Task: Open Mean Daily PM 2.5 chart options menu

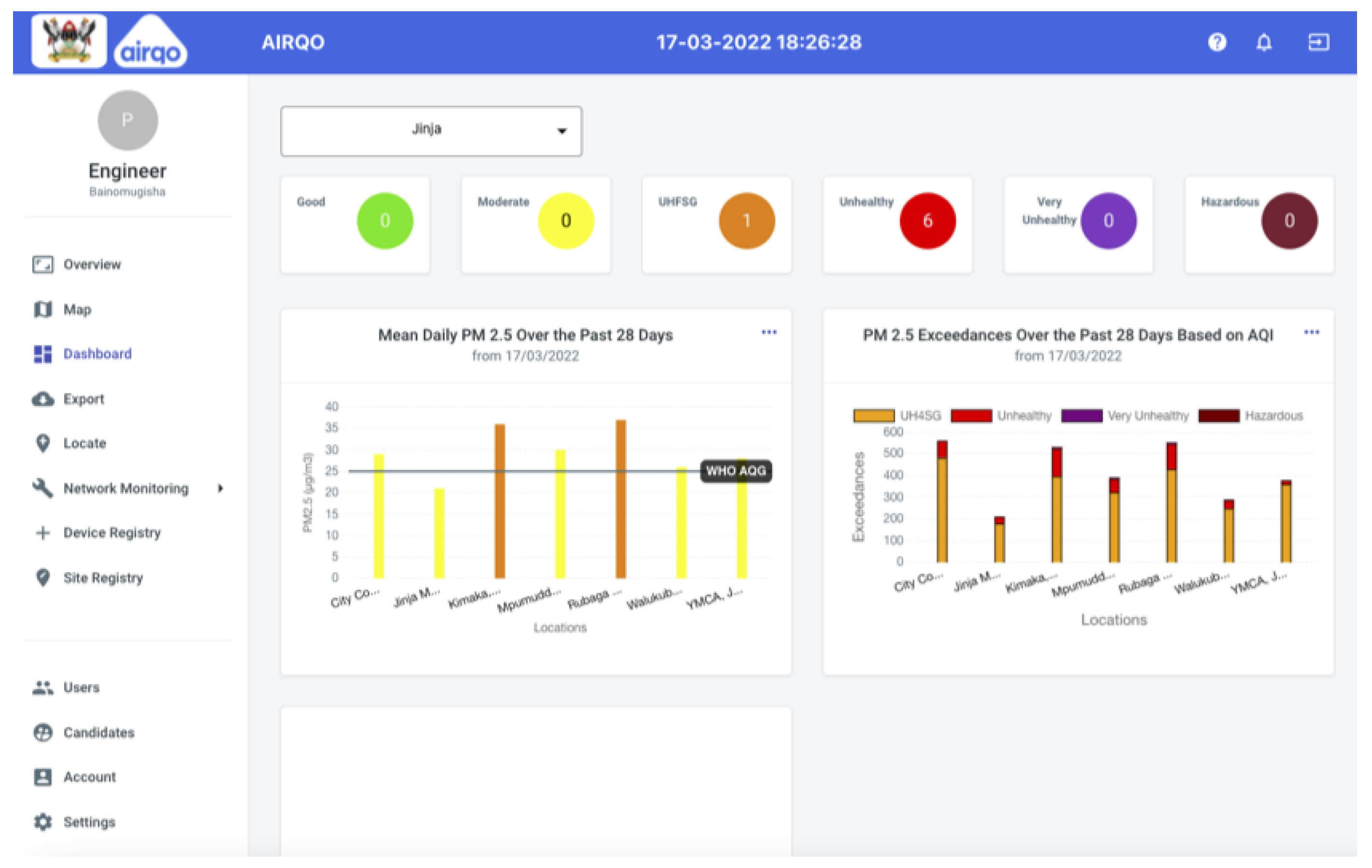Action: (x=769, y=332)
